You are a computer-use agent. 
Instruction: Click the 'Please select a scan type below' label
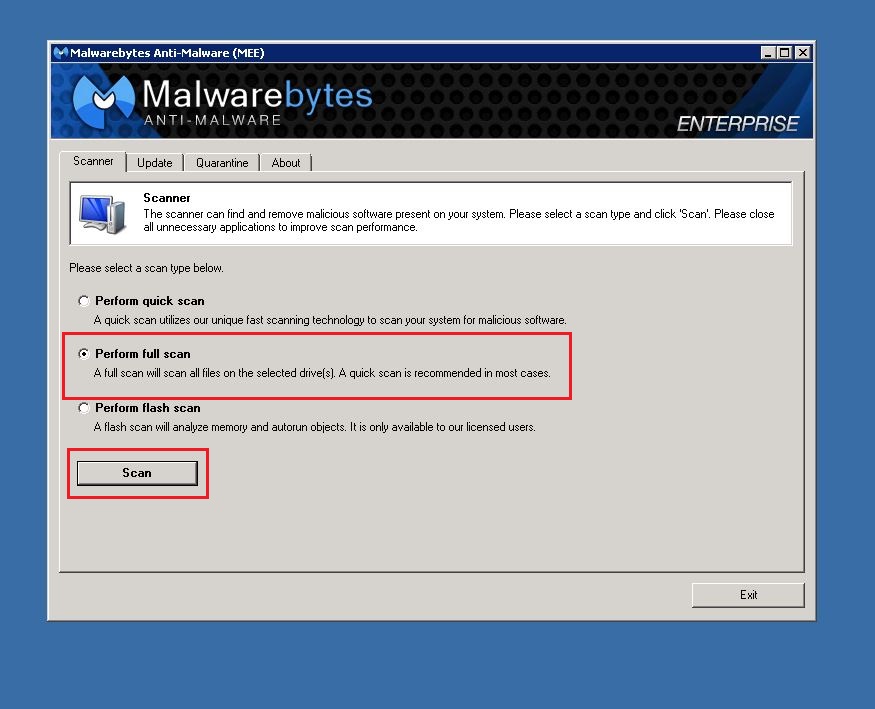[x=146, y=268]
